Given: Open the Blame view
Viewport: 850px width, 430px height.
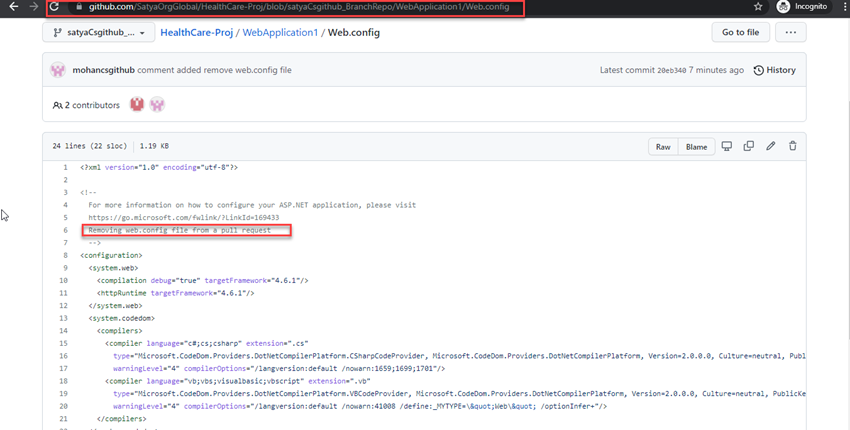Looking at the screenshot, I should point(696,147).
